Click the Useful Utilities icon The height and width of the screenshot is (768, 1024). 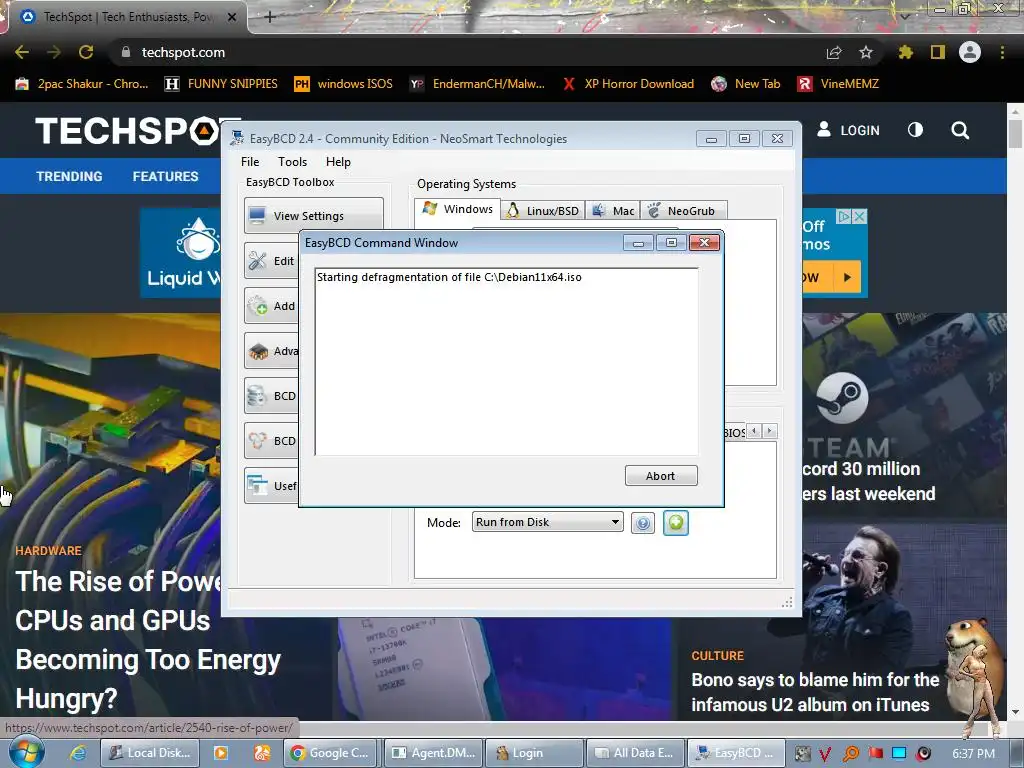(x=257, y=486)
